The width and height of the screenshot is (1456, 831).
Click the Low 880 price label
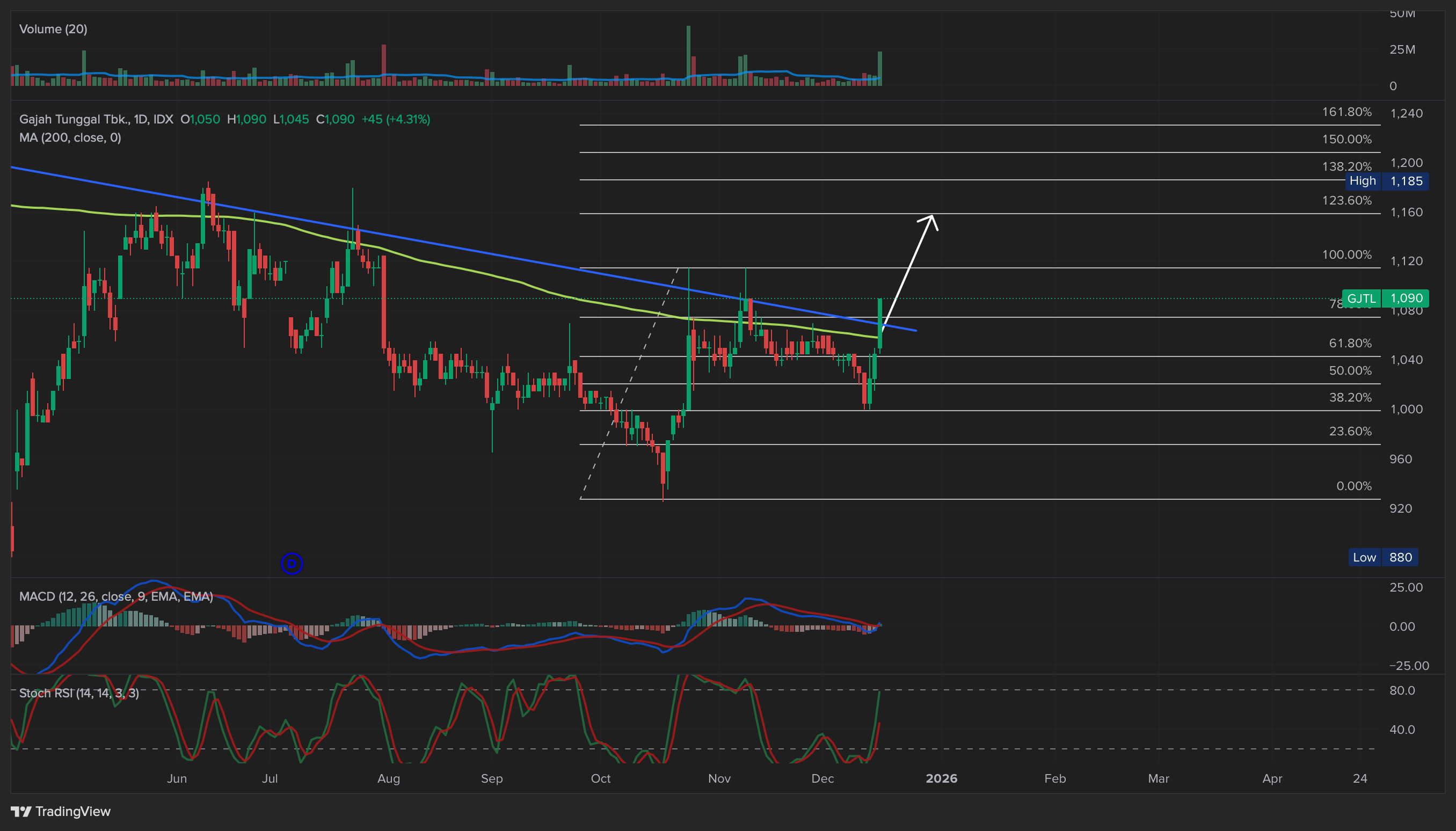pos(1383,557)
